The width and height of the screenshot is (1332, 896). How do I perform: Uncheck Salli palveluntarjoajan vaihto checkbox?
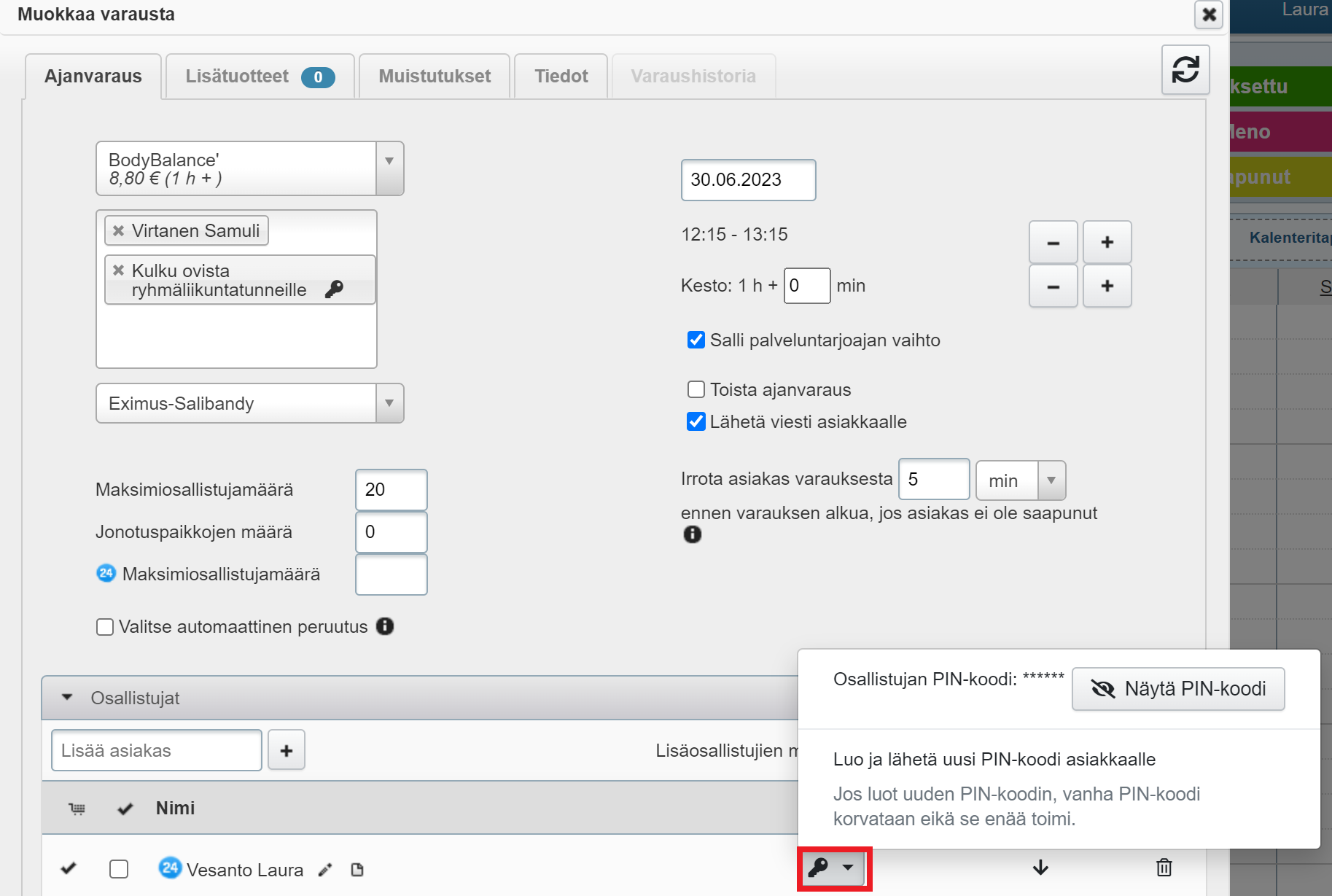pyautogui.click(x=696, y=340)
